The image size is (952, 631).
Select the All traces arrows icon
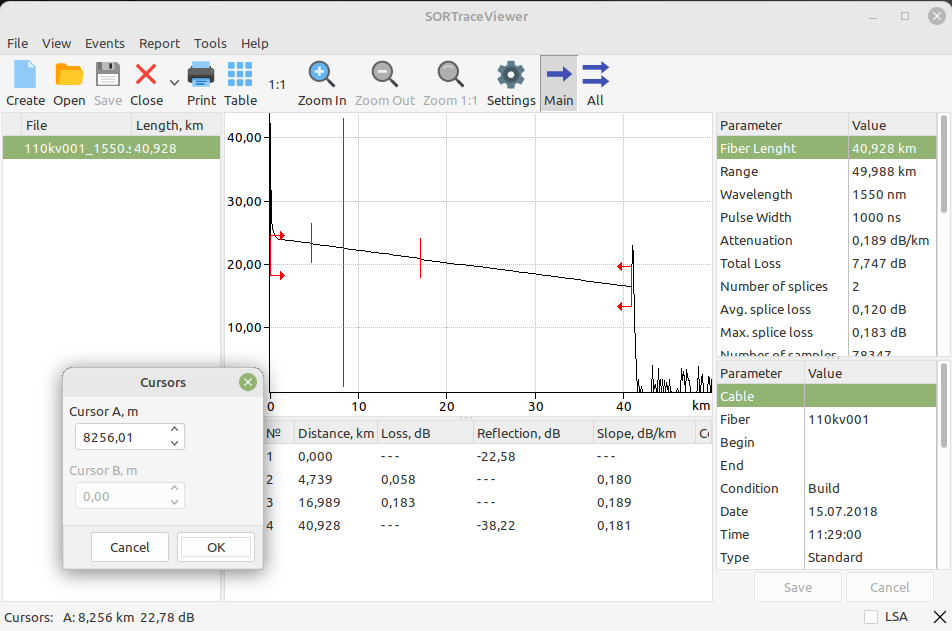595,76
